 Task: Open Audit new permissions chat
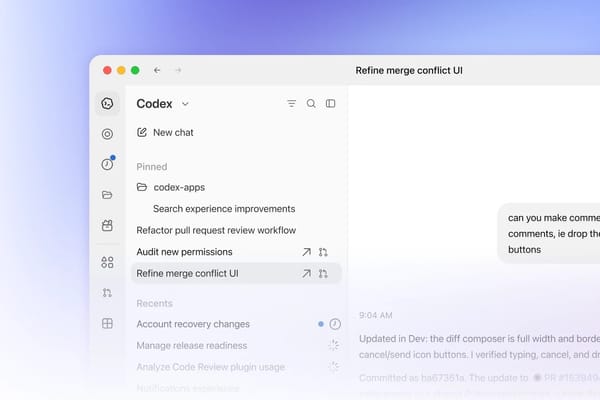tap(184, 252)
